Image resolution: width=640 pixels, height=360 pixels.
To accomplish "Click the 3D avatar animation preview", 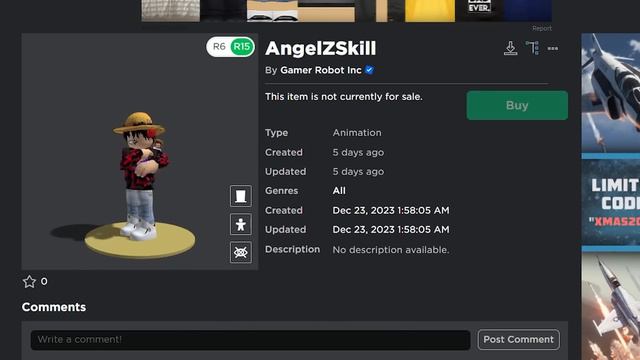I will point(140,151).
